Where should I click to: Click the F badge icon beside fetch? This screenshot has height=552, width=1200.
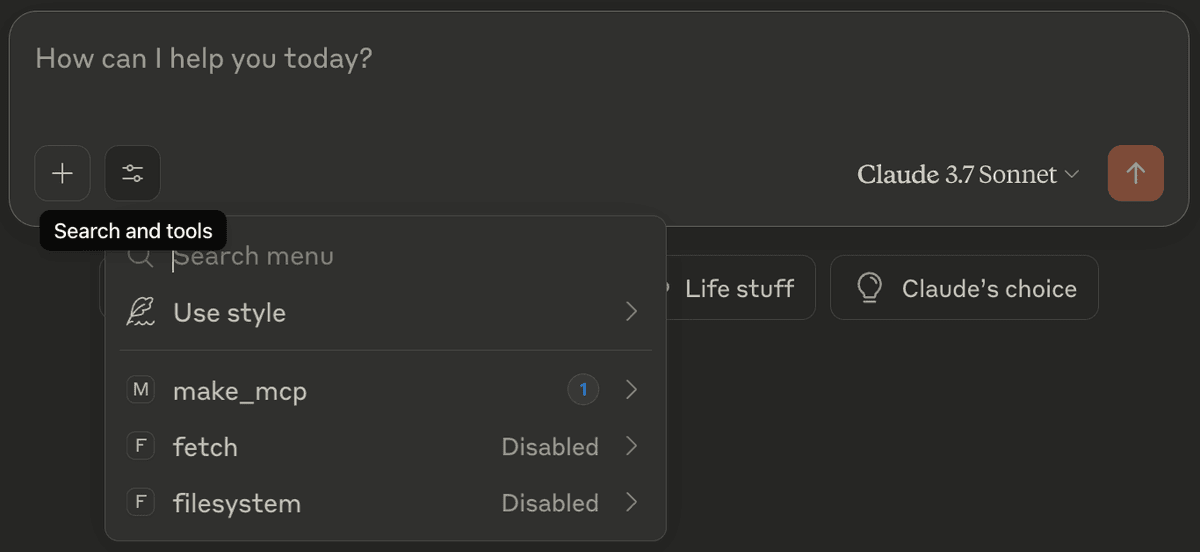tap(141, 446)
